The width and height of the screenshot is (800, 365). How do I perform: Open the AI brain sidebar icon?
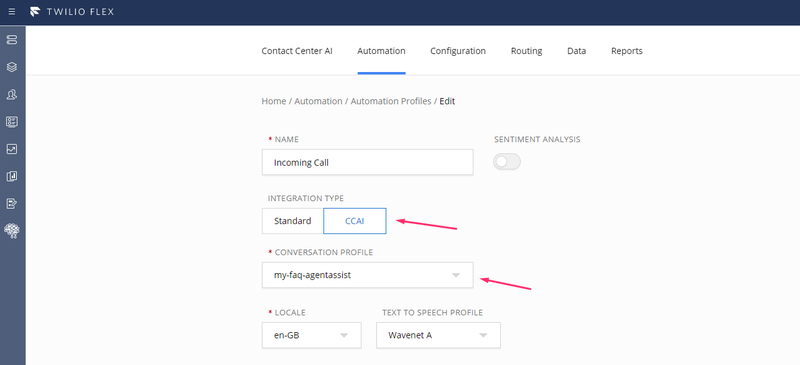[12, 231]
